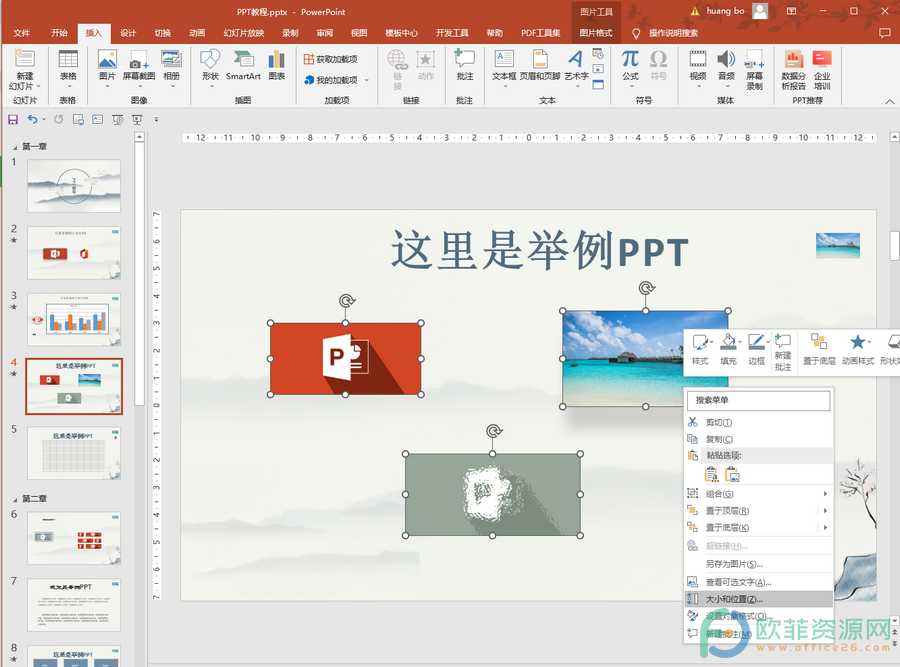Viewport: 900px width, 667px height.
Task: Switch to the 开始 (Home) tab
Action: [x=59, y=33]
